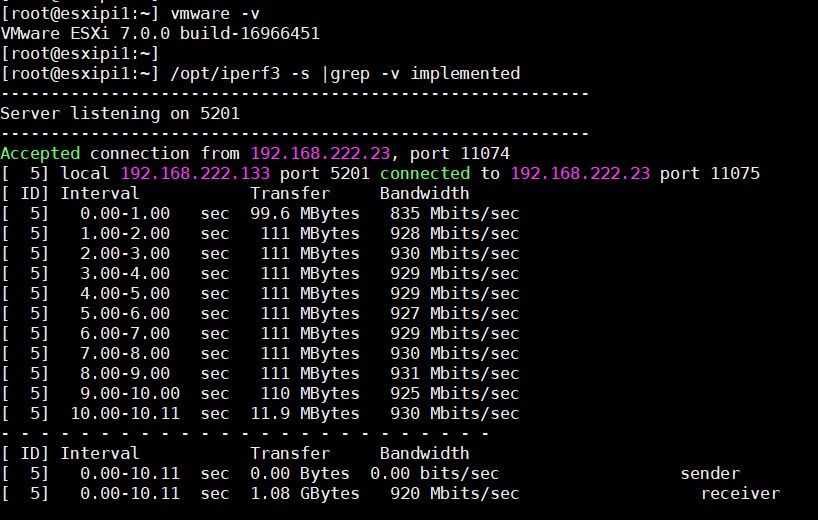
Task: Click the '928 Mbits/sec' bandwidth value
Action: point(454,233)
